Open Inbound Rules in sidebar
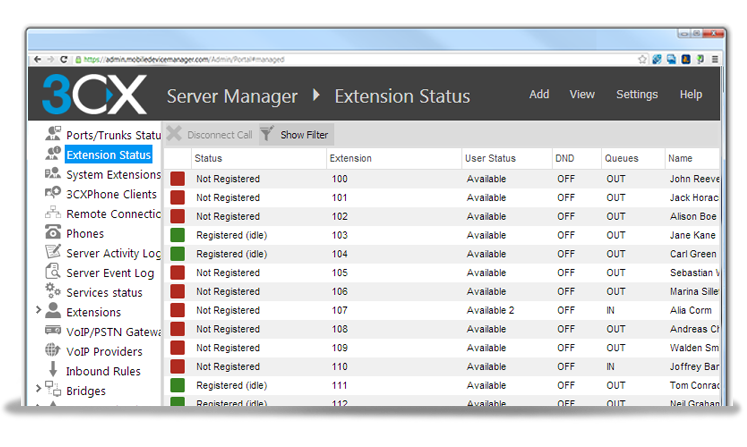Image resolution: width=747 pixels, height=447 pixels. point(103,371)
